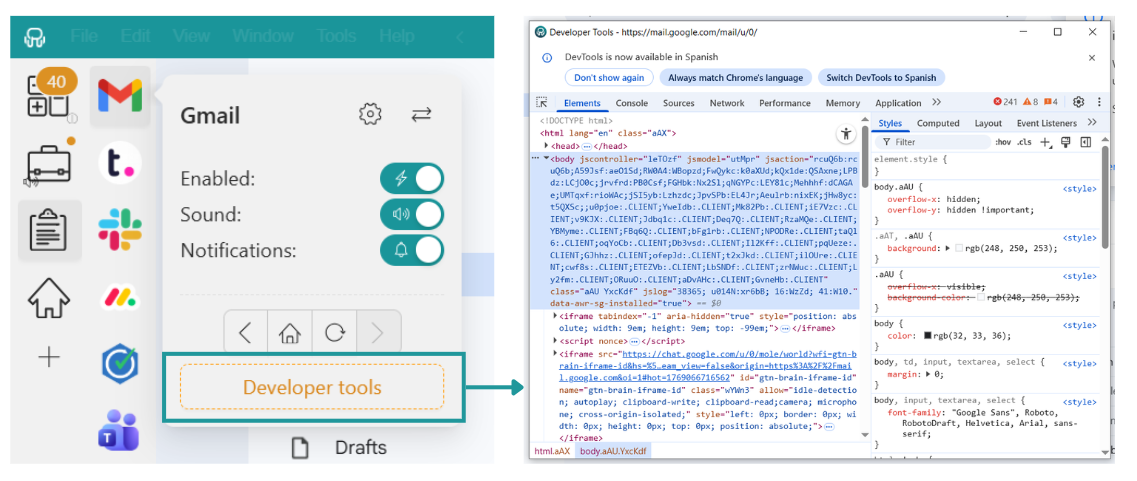Open the Microsoft Teams app icon

tap(118, 429)
